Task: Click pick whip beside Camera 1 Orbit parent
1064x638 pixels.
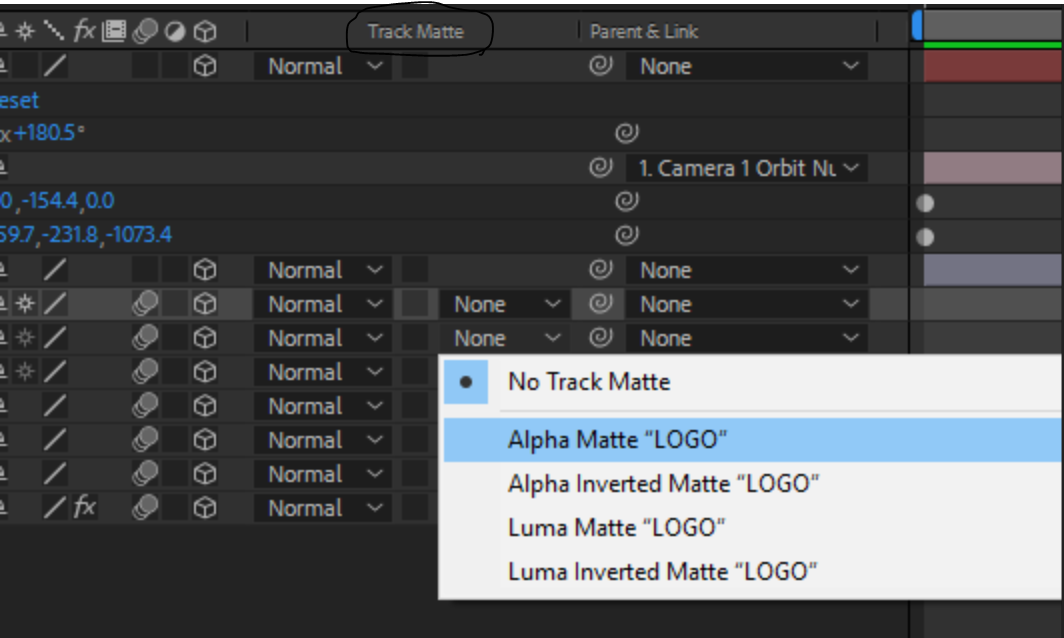Action: [600, 168]
